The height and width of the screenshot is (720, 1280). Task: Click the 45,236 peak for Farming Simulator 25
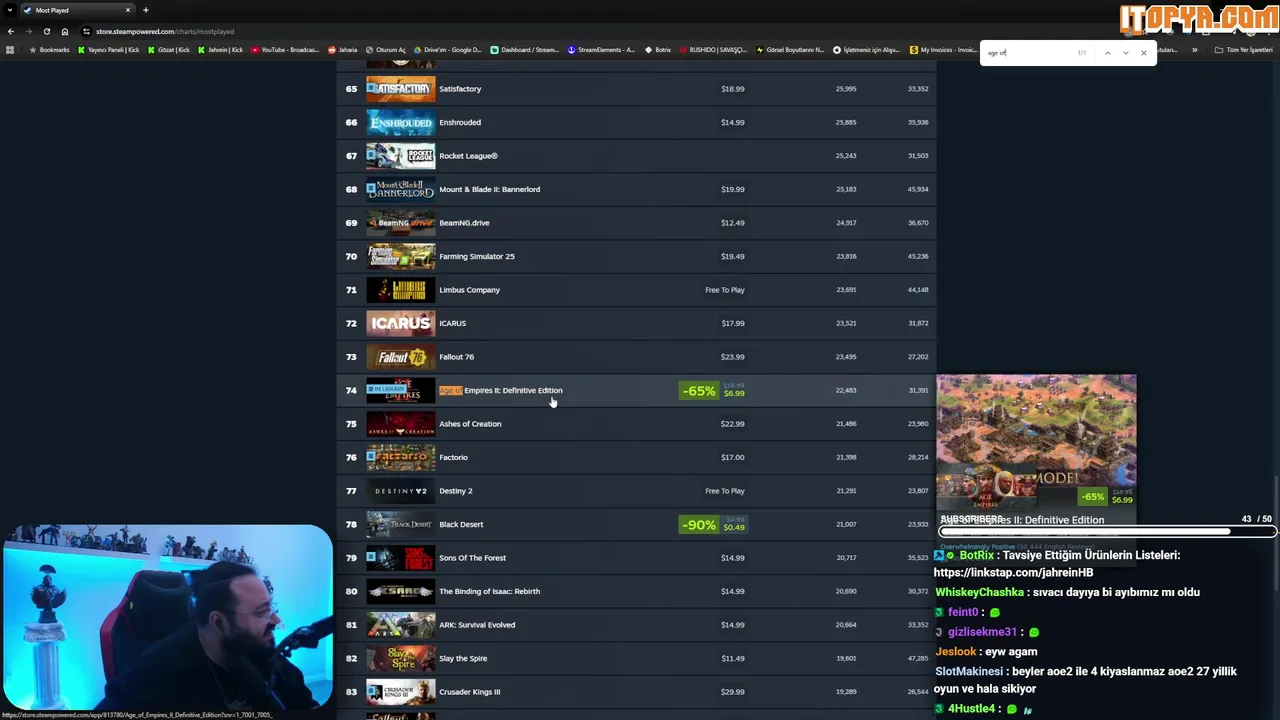tap(918, 256)
